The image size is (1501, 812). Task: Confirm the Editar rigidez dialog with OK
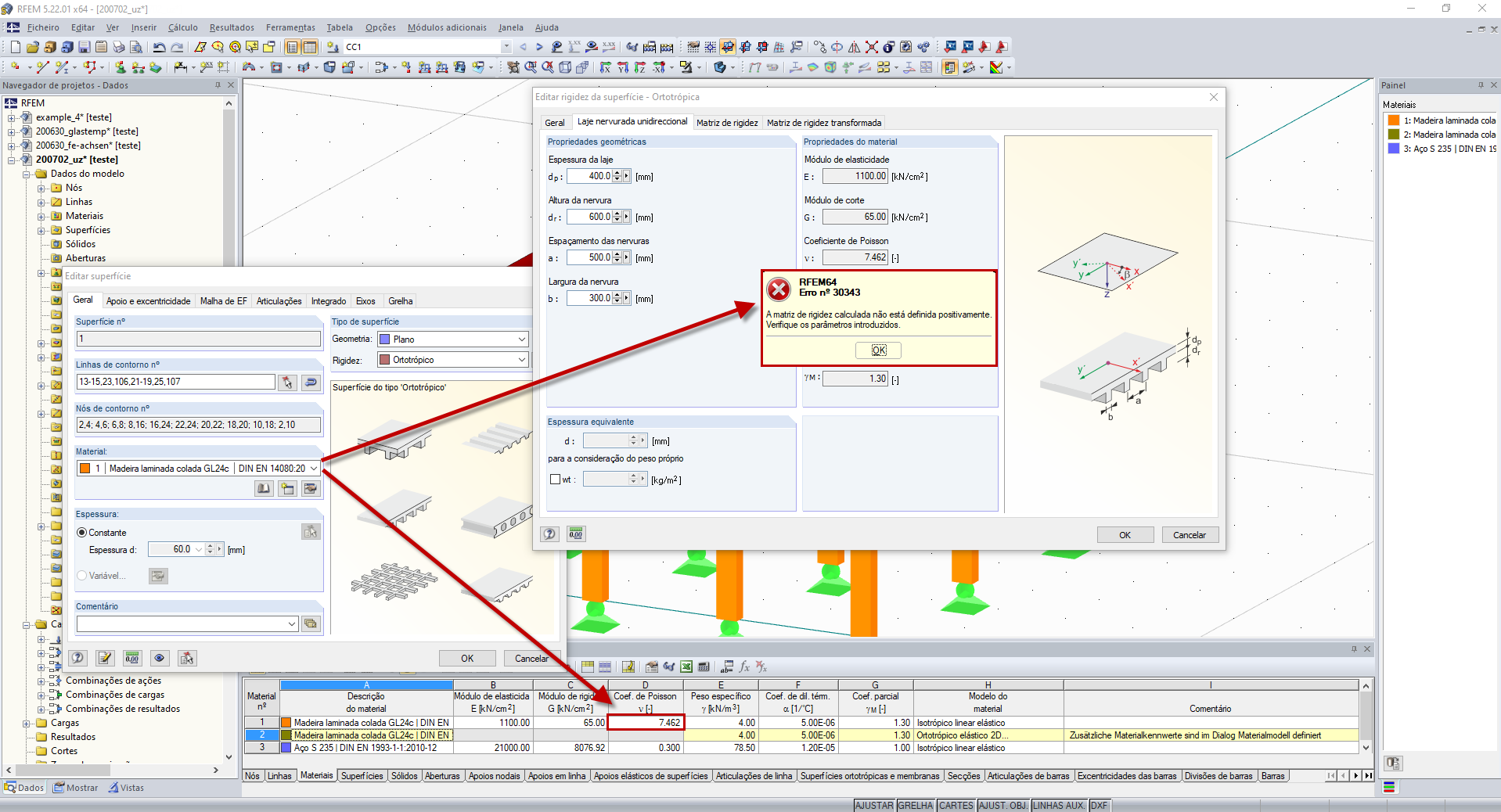pos(1125,535)
